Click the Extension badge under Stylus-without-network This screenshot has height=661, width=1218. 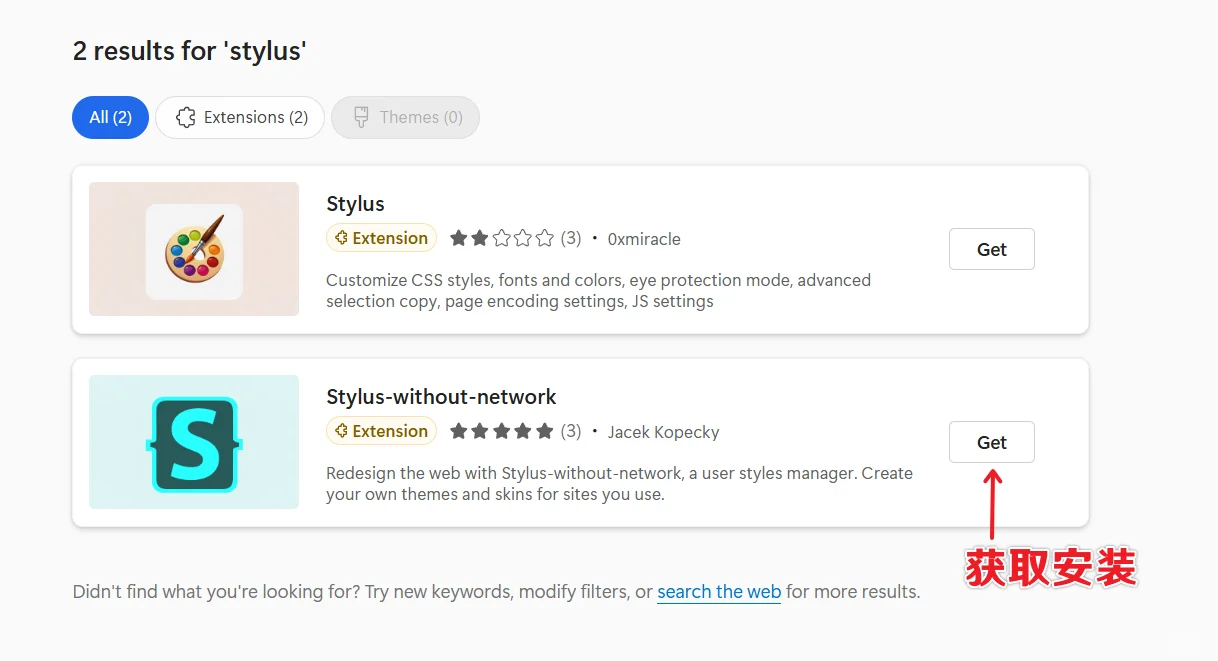(x=381, y=431)
